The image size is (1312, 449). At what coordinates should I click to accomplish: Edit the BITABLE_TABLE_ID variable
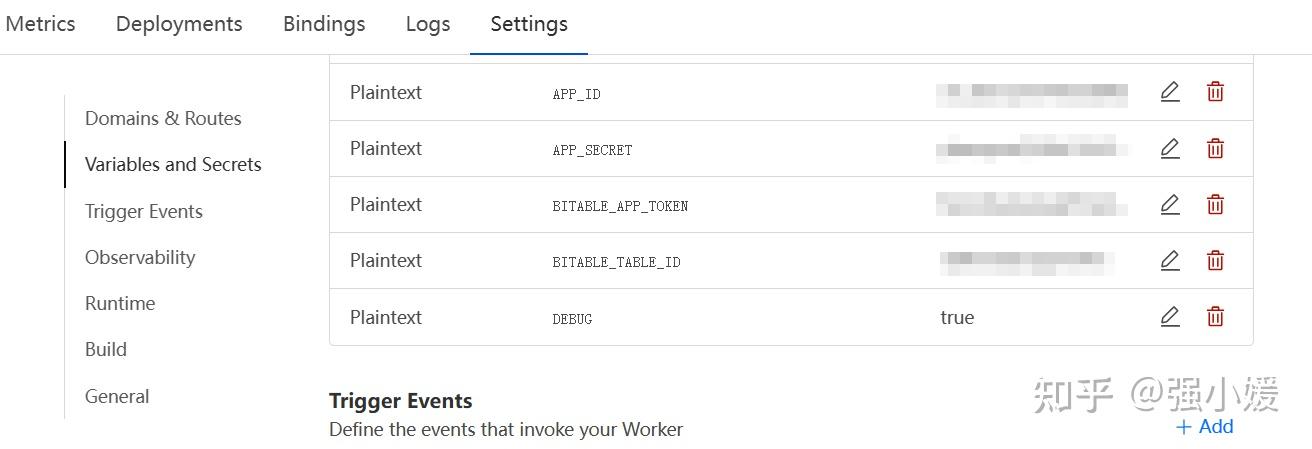pos(1170,261)
